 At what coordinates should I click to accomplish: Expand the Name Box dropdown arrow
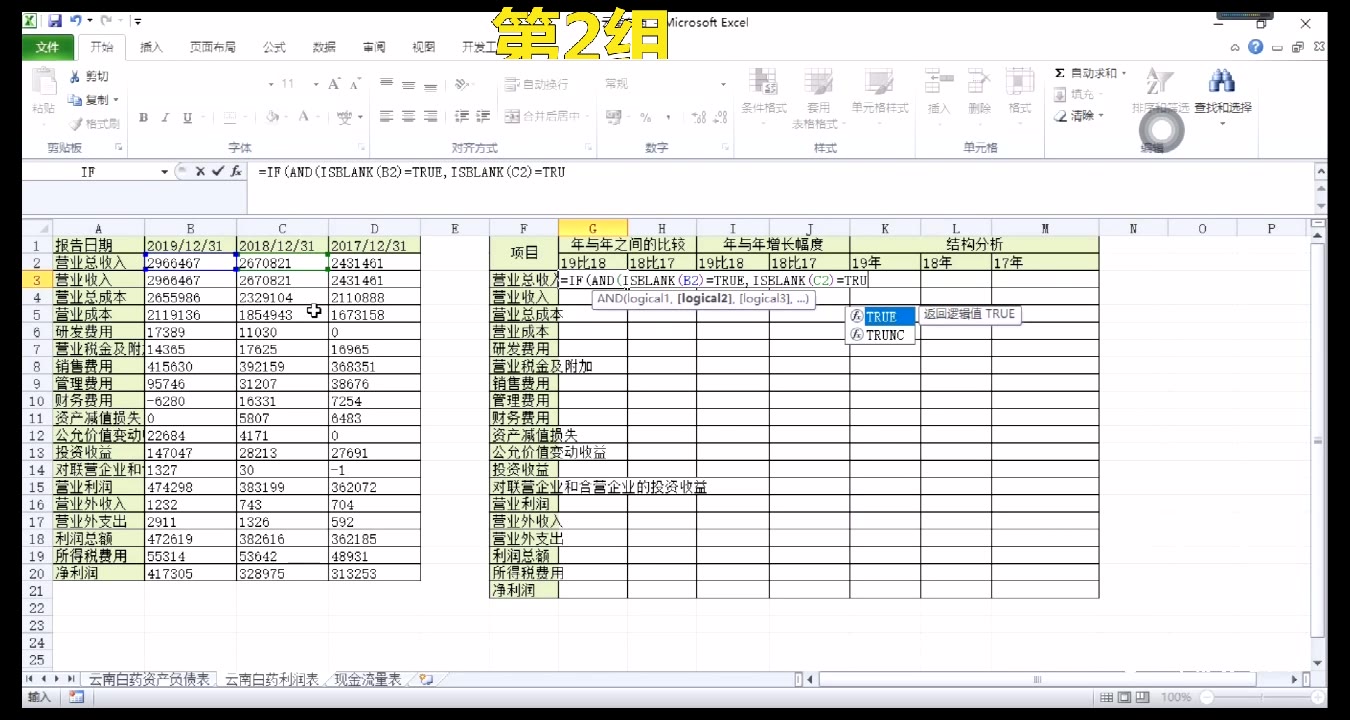pyautogui.click(x=164, y=172)
